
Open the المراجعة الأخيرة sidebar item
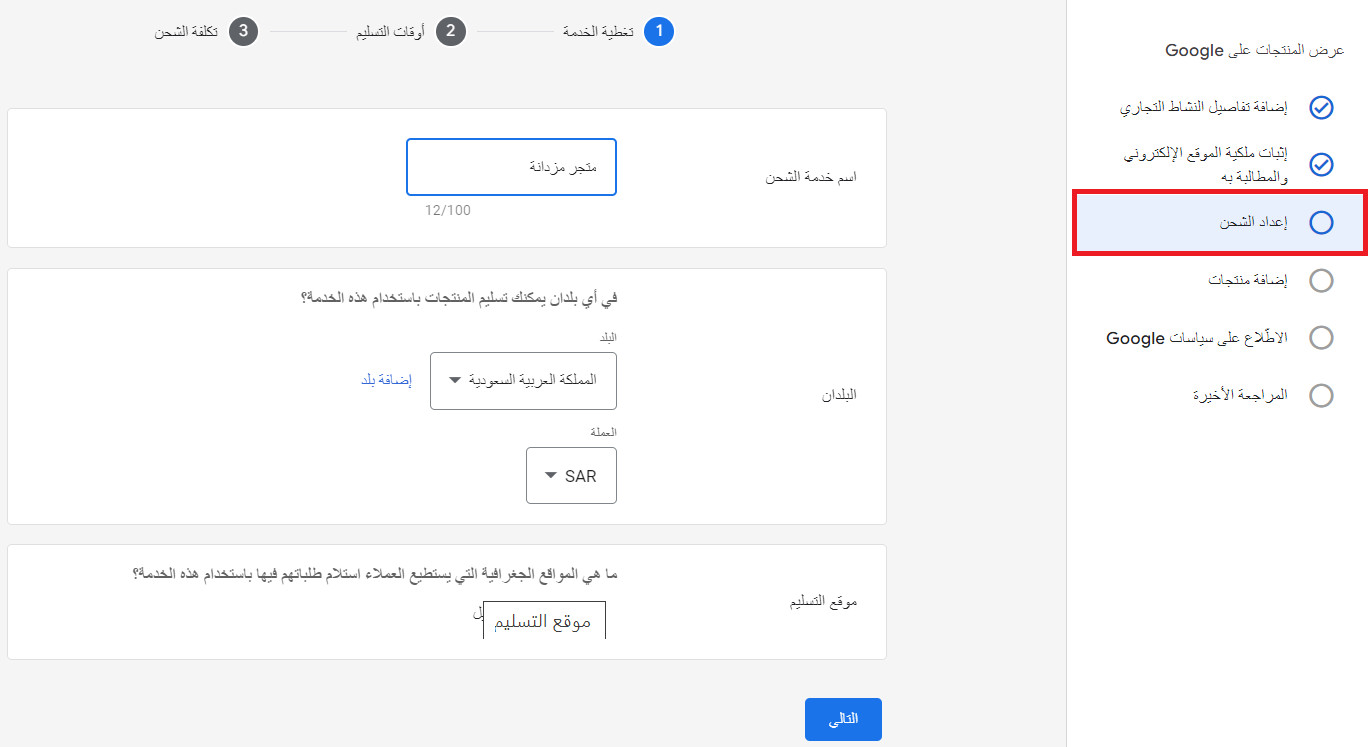point(1240,396)
